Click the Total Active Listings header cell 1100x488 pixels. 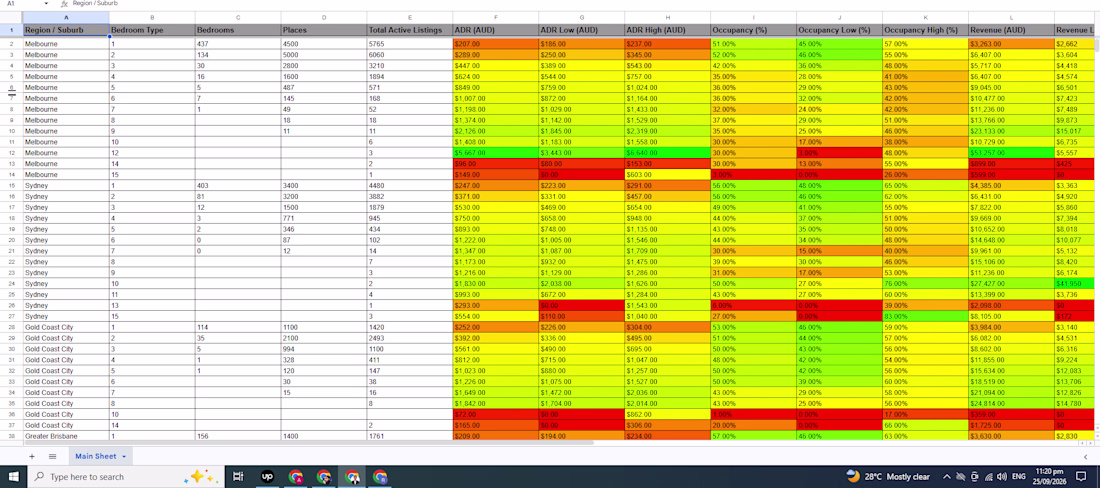coord(410,30)
